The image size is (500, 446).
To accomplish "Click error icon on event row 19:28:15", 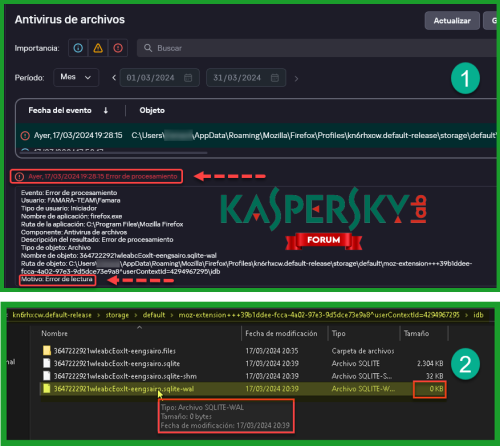I will click(x=25, y=136).
